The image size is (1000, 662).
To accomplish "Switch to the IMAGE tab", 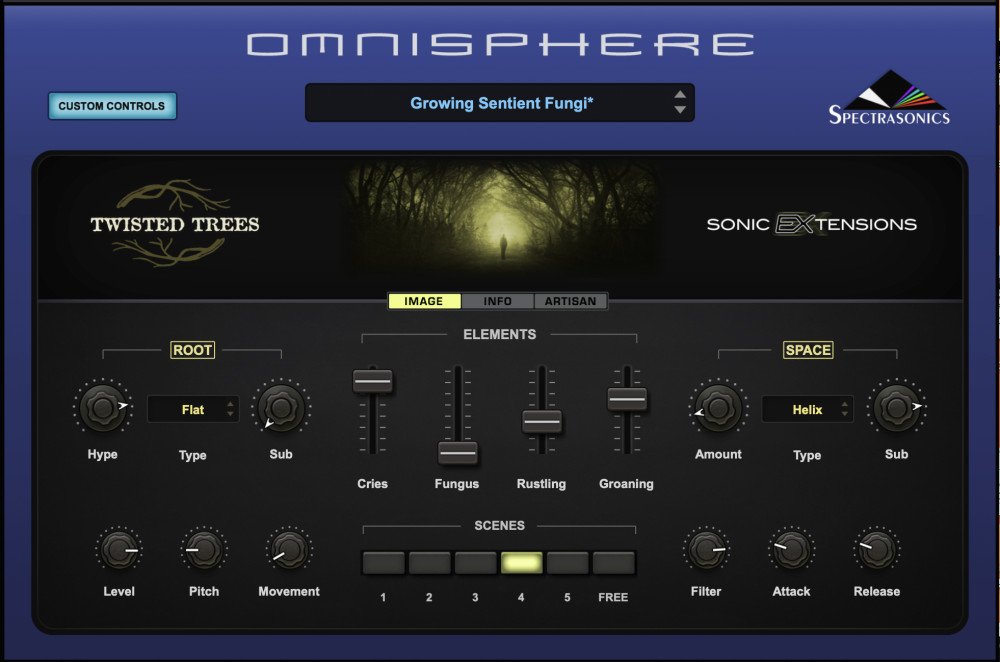I will point(424,301).
